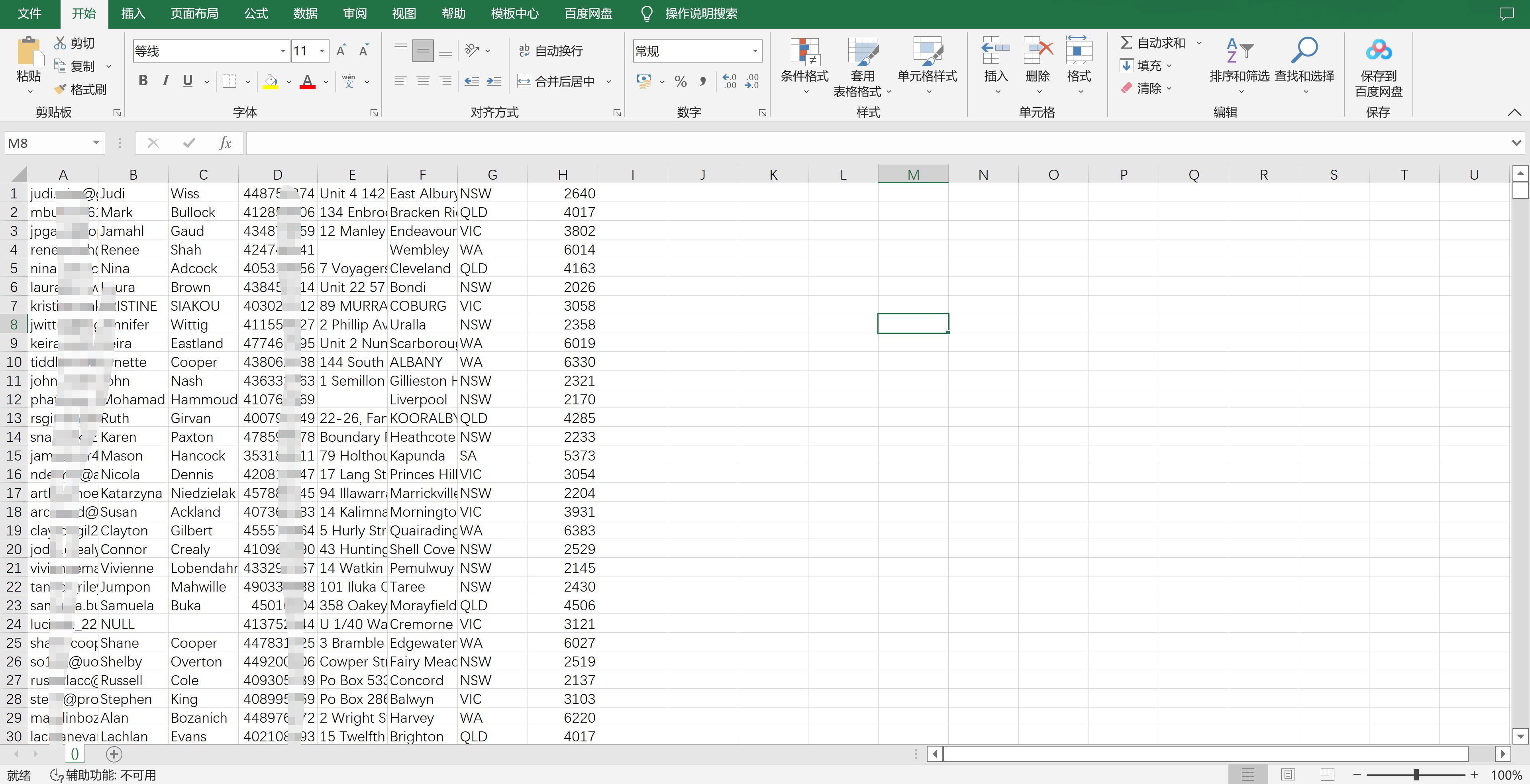Apply percent style format
Viewport: 1530px width, 784px height.
point(681,81)
